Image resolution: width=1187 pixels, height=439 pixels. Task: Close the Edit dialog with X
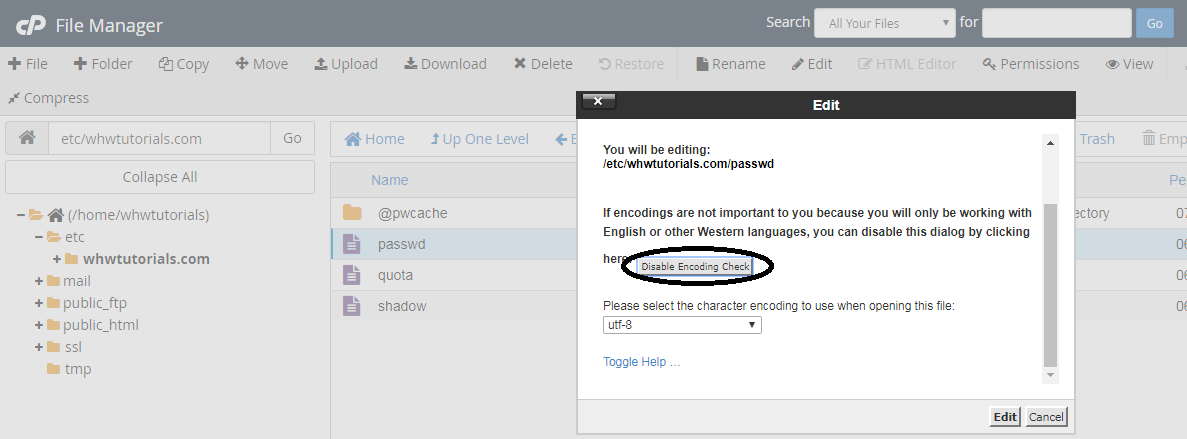599,101
